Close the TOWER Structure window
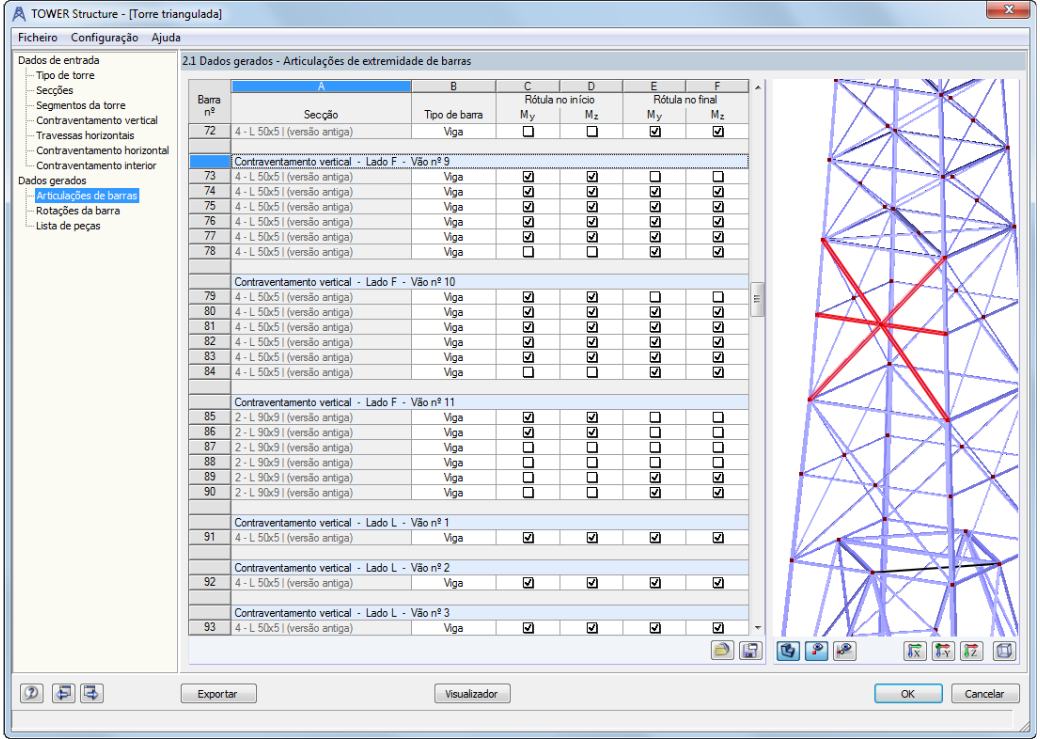Viewport: 1040px width, 739px height. click(x=1008, y=9)
